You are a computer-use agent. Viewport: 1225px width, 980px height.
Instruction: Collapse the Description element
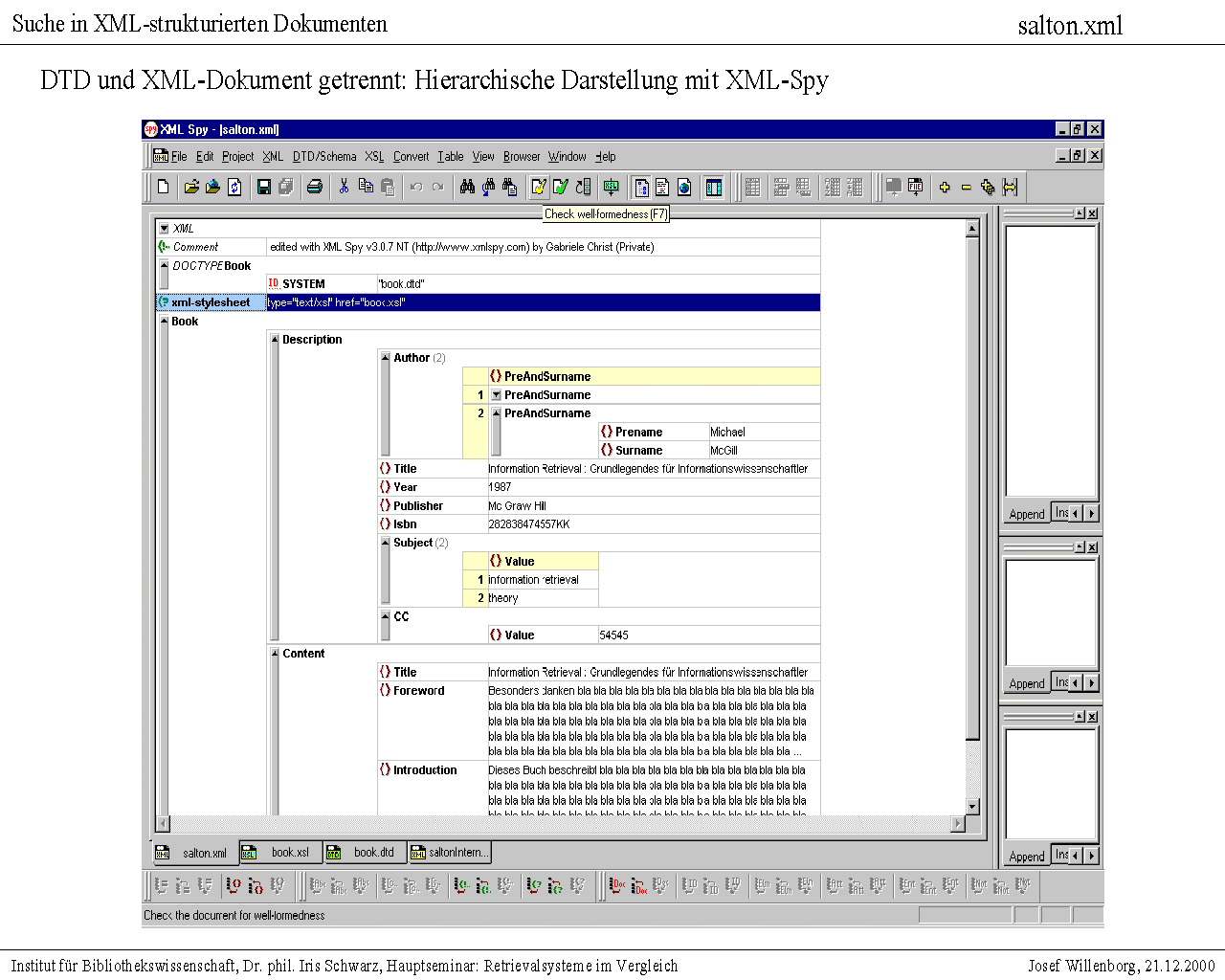pos(275,340)
